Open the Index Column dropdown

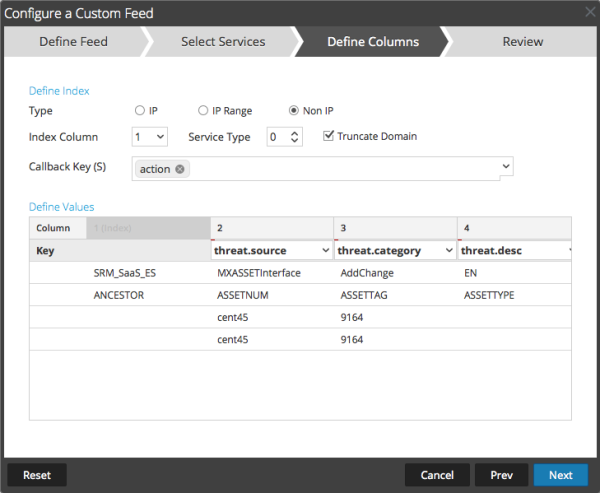click(149, 137)
